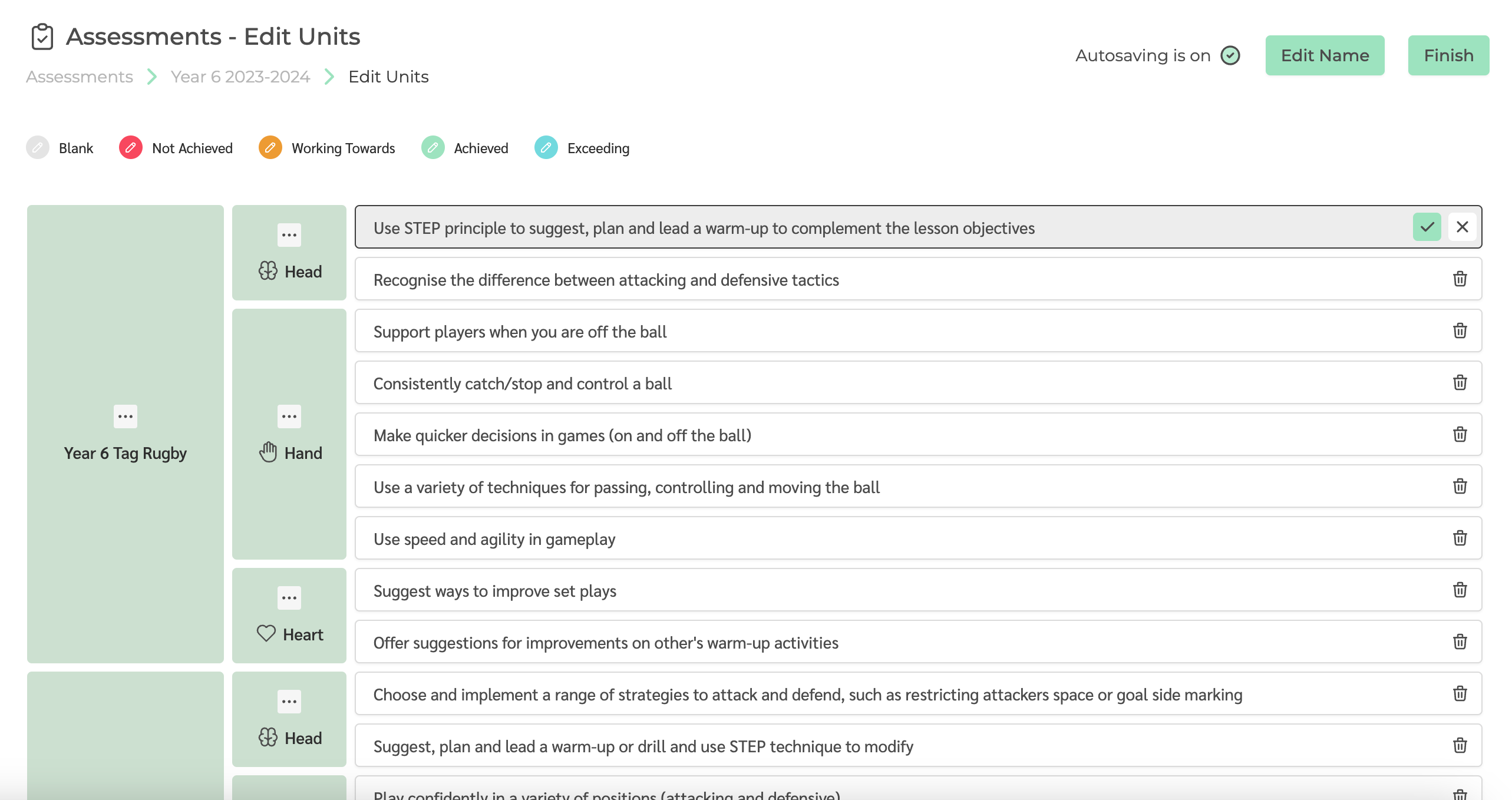Click the Edit Name button

point(1325,55)
